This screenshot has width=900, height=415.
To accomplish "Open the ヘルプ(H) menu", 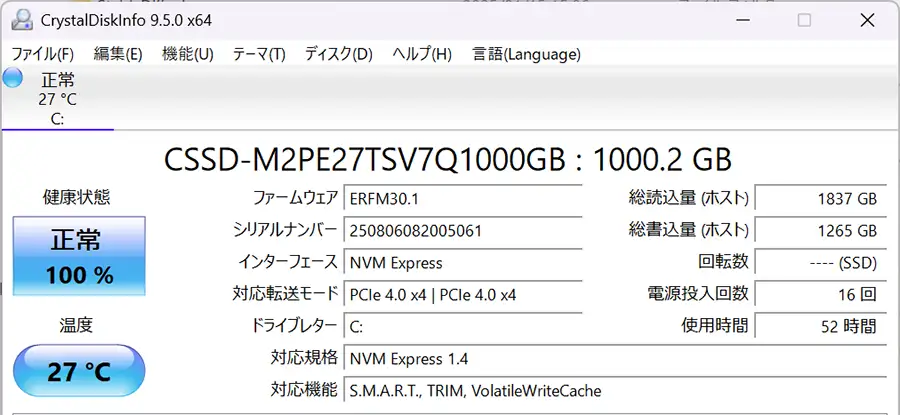I will tap(422, 55).
